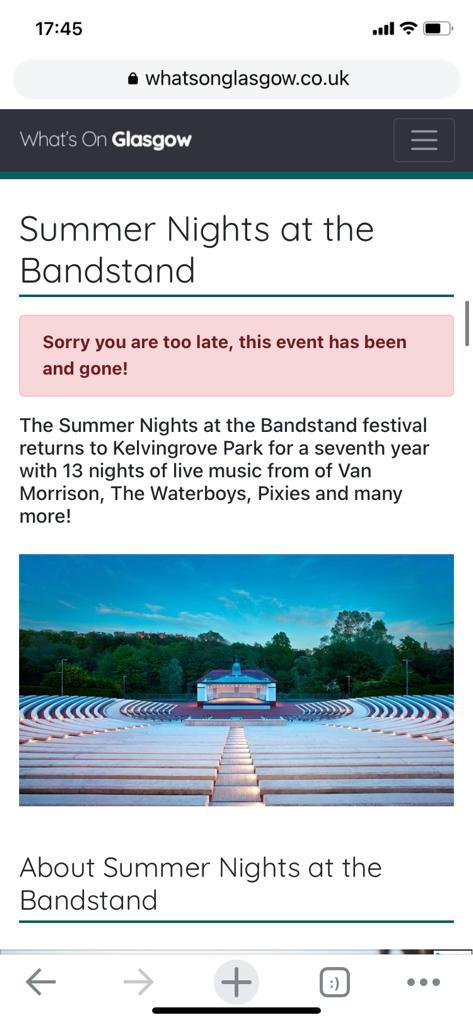Tap the padlock icon in address bar
Screen dimensions: 473x1024
[133, 79]
